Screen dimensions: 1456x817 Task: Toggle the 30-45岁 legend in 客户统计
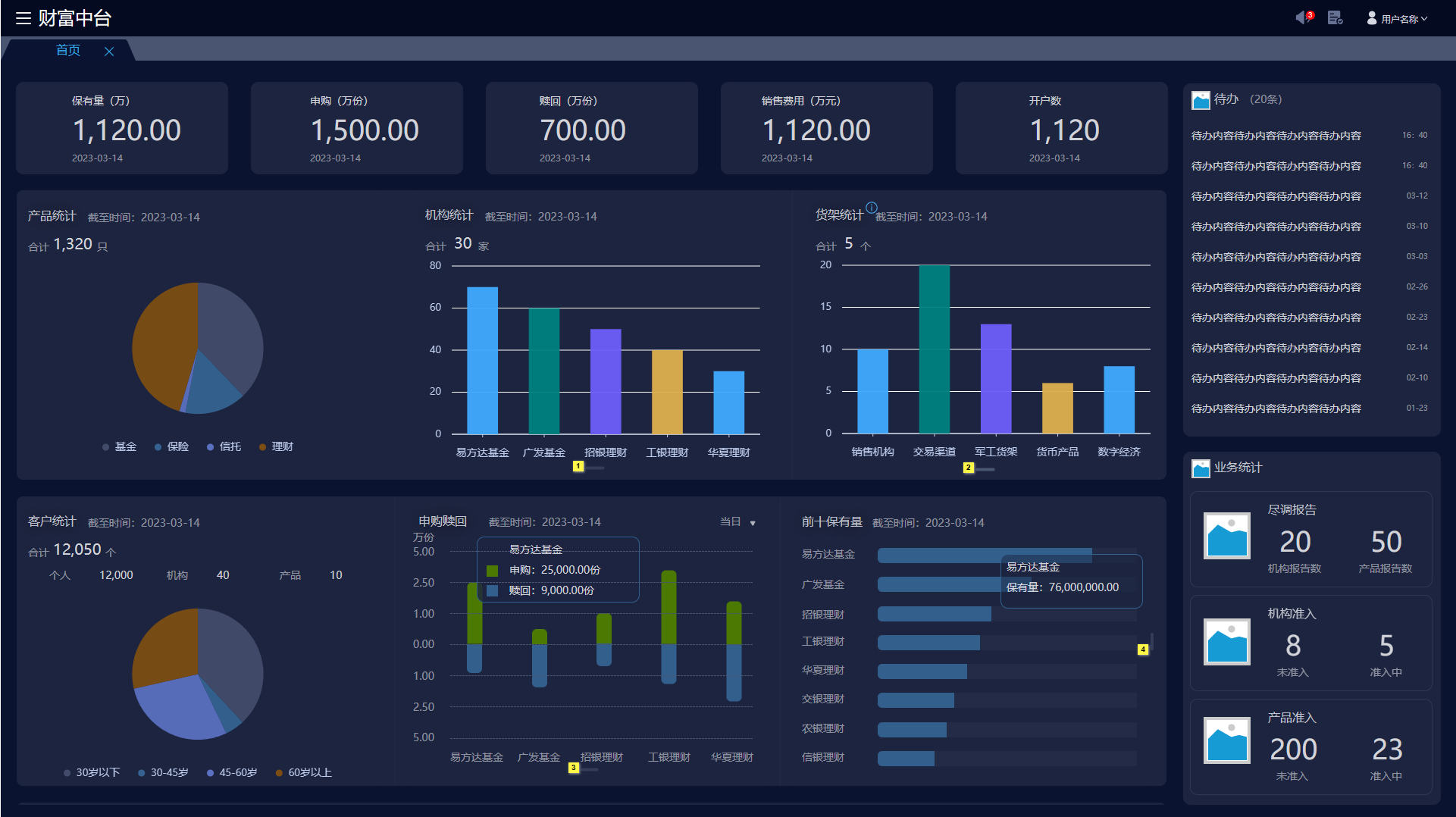[x=163, y=773]
